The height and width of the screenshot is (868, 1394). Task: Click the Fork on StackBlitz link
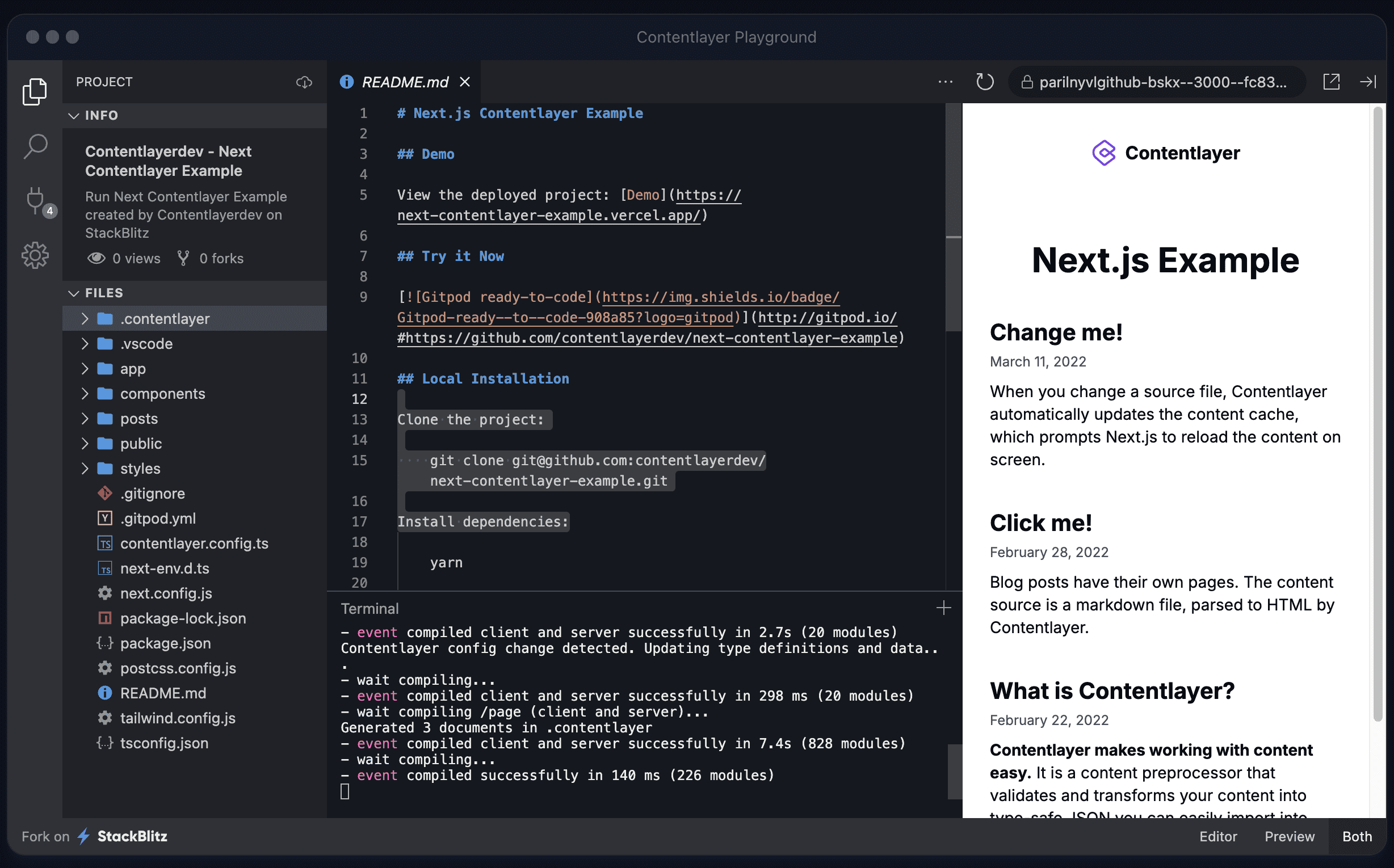[94, 836]
